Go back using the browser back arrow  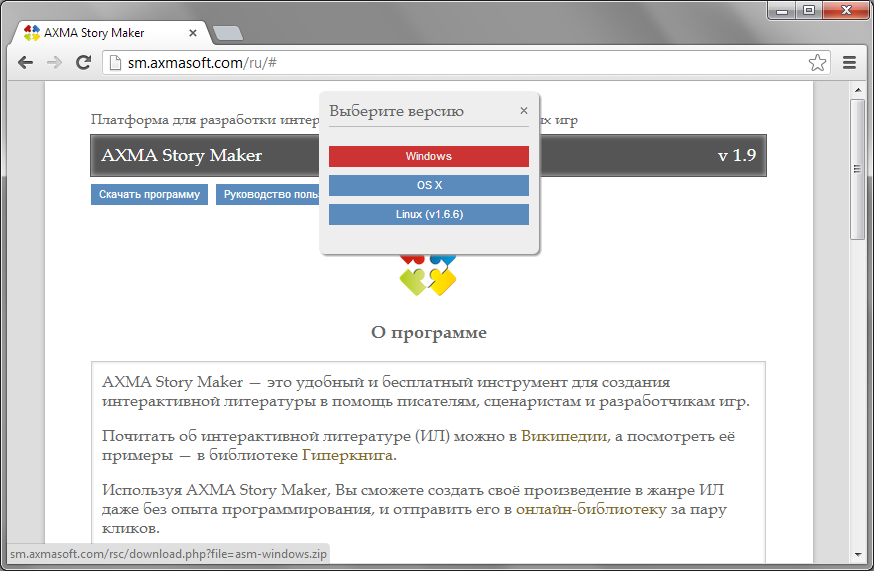pos(25,62)
